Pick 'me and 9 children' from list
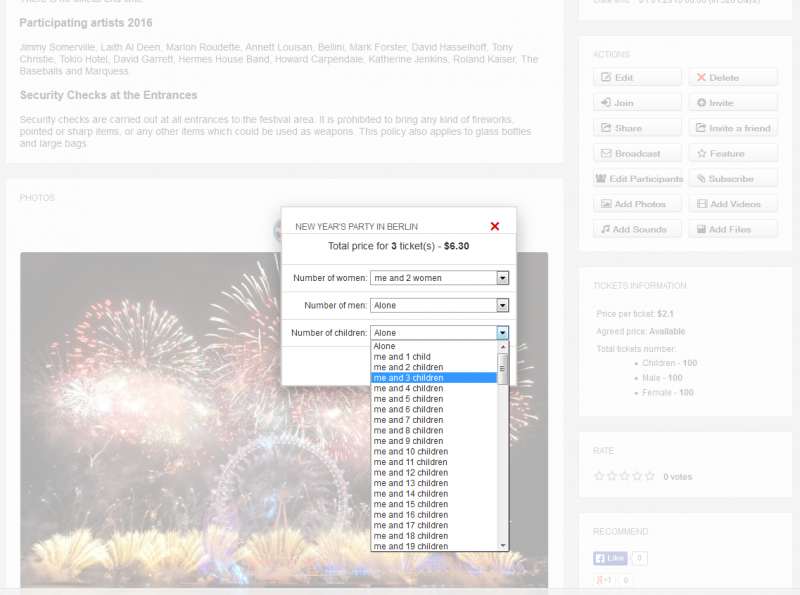This screenshot has height=595, width=800. click(x=434, y=441)
